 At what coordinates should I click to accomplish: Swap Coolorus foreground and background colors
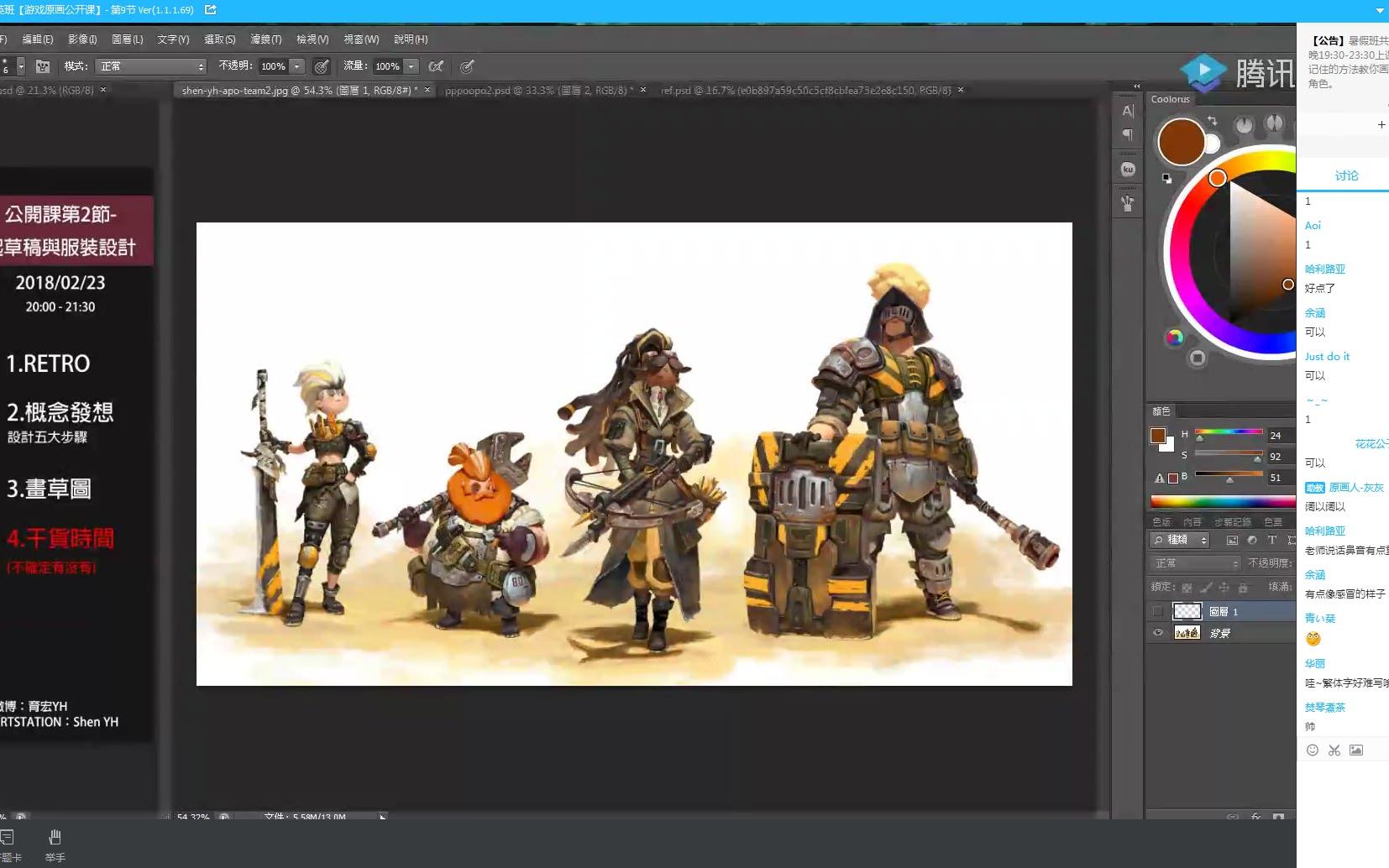(1212, 122)
